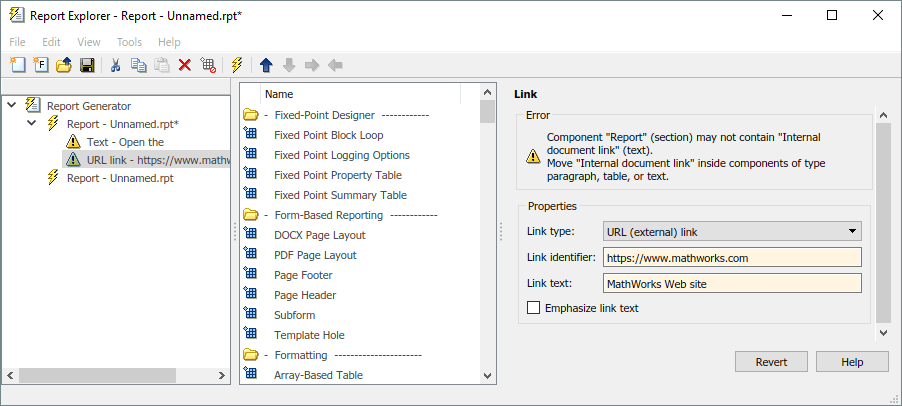This screenshot has height=406, width=902.
Task: Create a new report with toolbar icon
Action: 17,65
